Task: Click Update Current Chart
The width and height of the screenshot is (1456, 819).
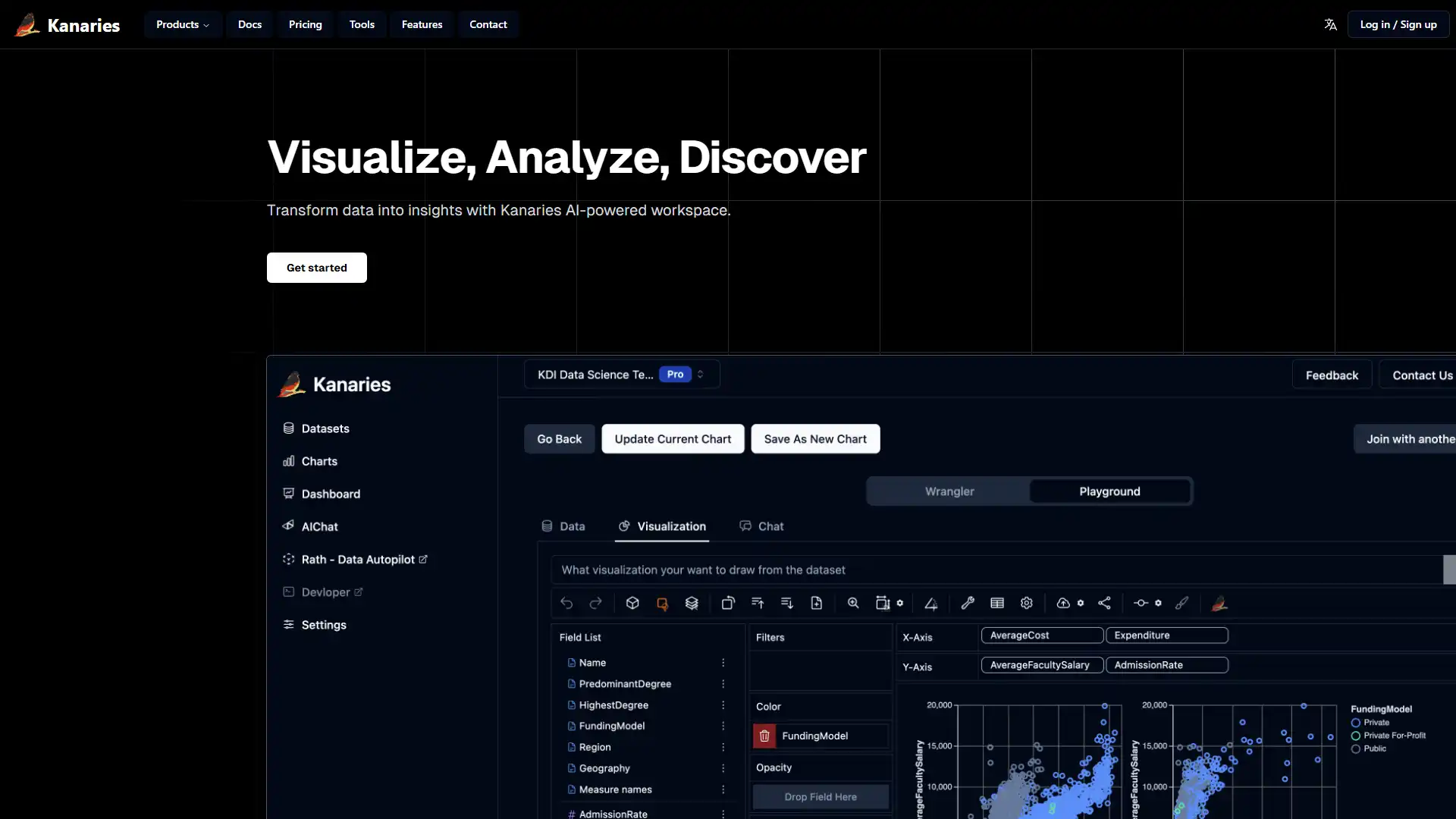Action: point(673,439)
